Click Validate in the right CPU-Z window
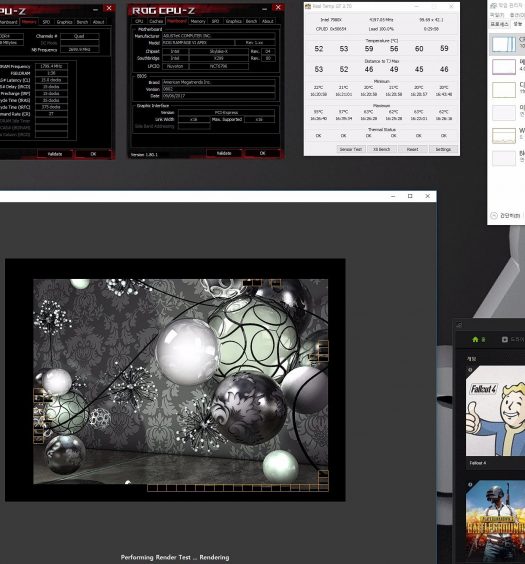 pos(224,153)
